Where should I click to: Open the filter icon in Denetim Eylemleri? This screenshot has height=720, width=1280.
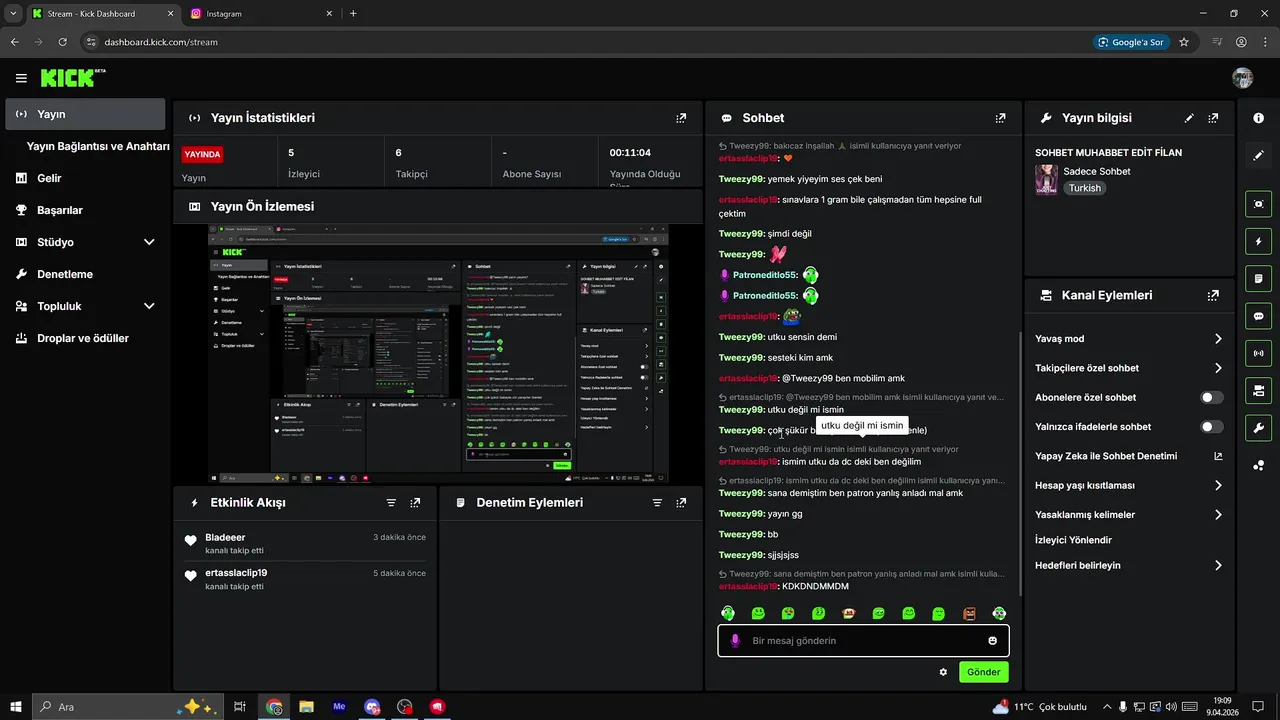(657, 503)
